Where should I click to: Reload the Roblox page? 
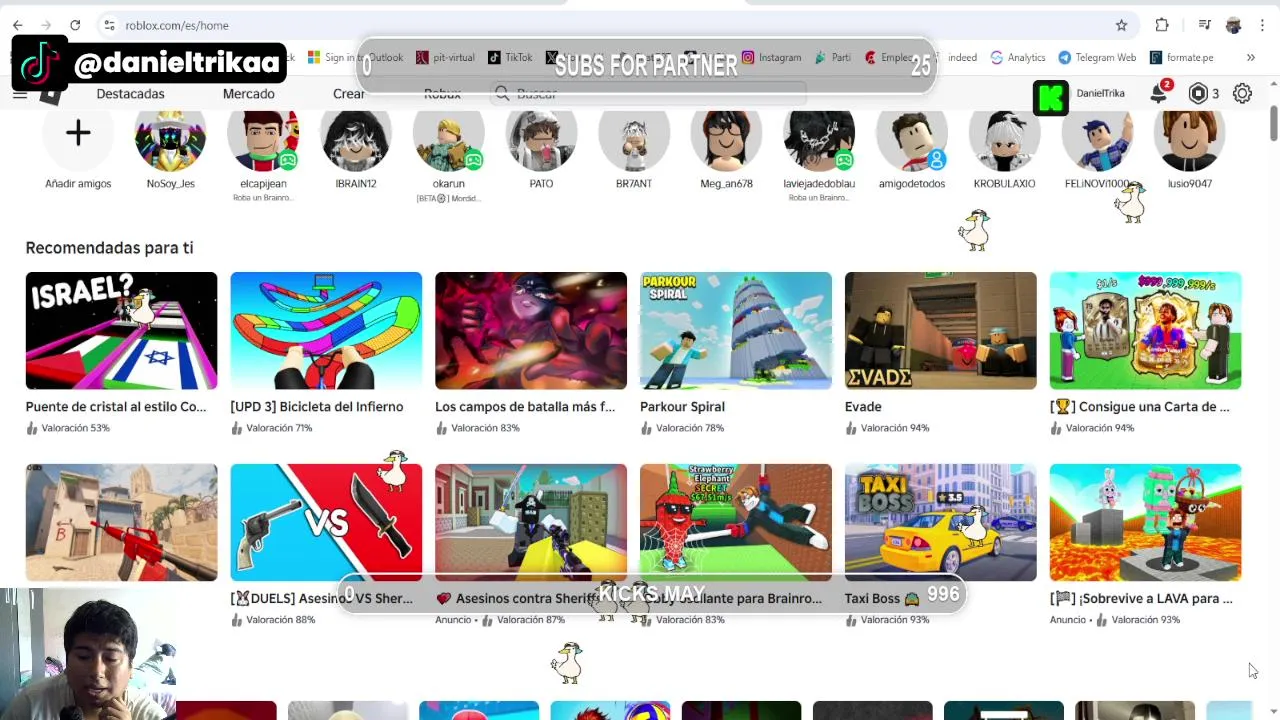tap(75, 25)
